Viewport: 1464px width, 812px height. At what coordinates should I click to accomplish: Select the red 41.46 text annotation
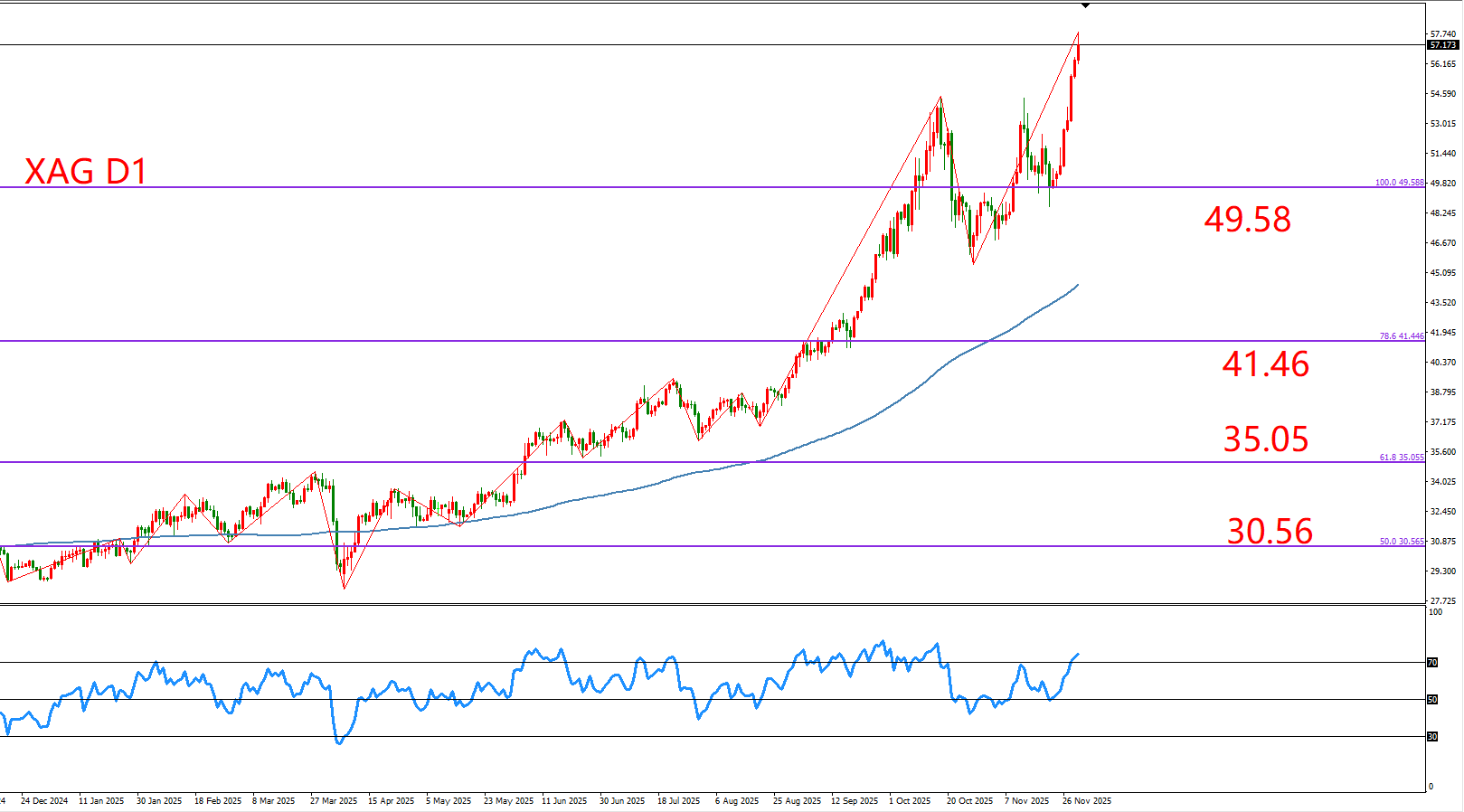click(1265, 364)
